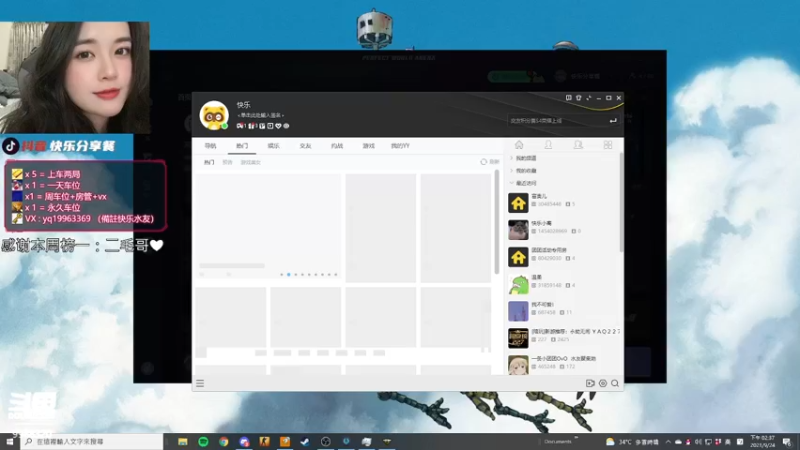Click the skin shirt icon in title bar
The image size is (800, 450).
[579, 97]
